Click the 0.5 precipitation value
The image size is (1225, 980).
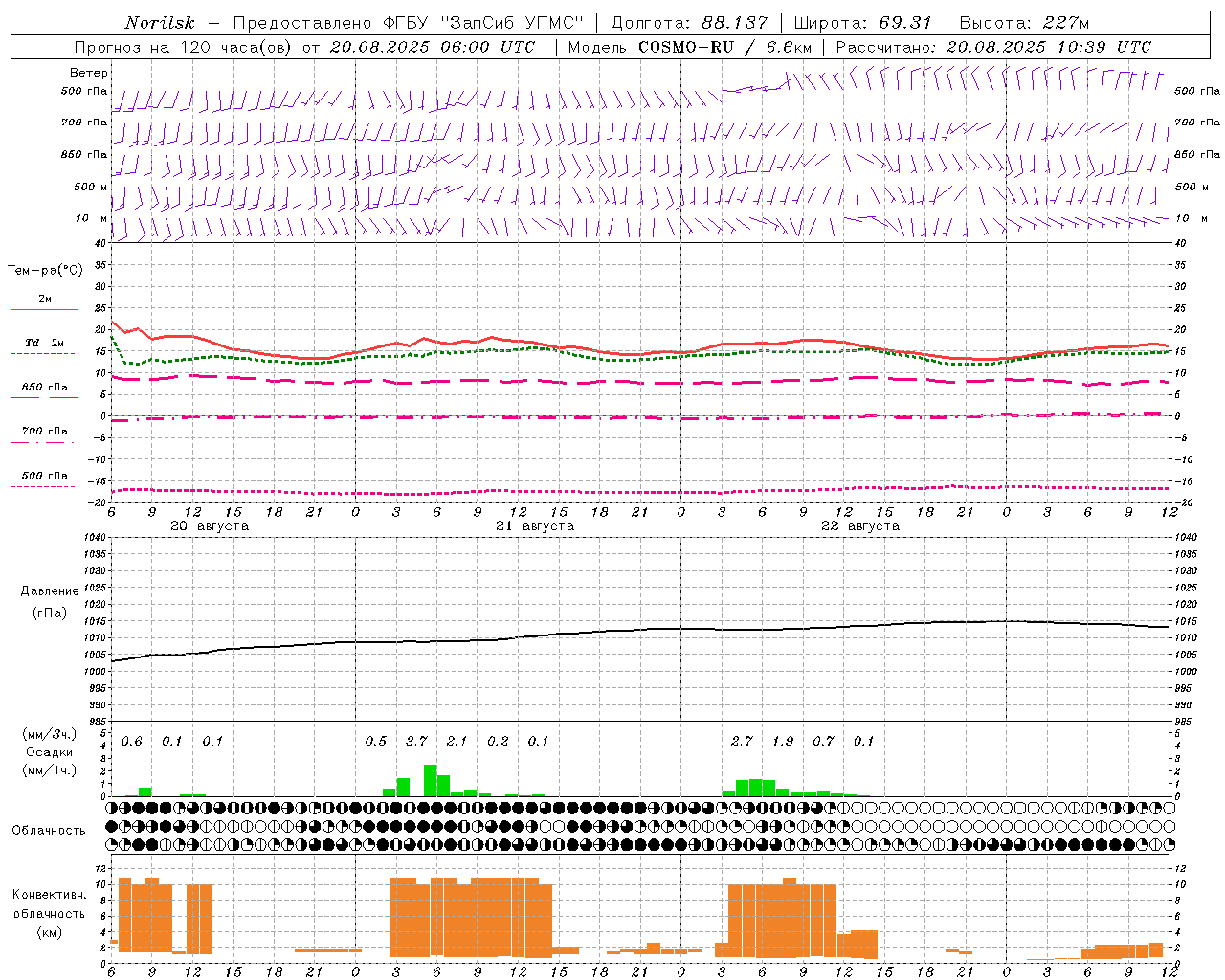376,742
